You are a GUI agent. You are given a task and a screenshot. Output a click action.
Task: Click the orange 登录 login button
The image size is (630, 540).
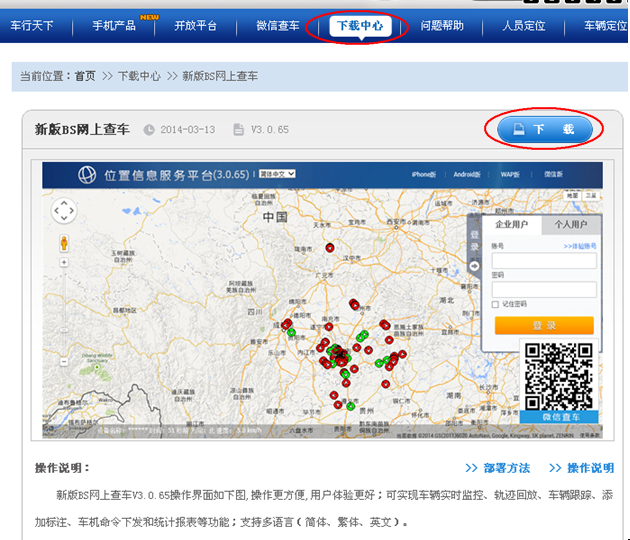(543, 326)
